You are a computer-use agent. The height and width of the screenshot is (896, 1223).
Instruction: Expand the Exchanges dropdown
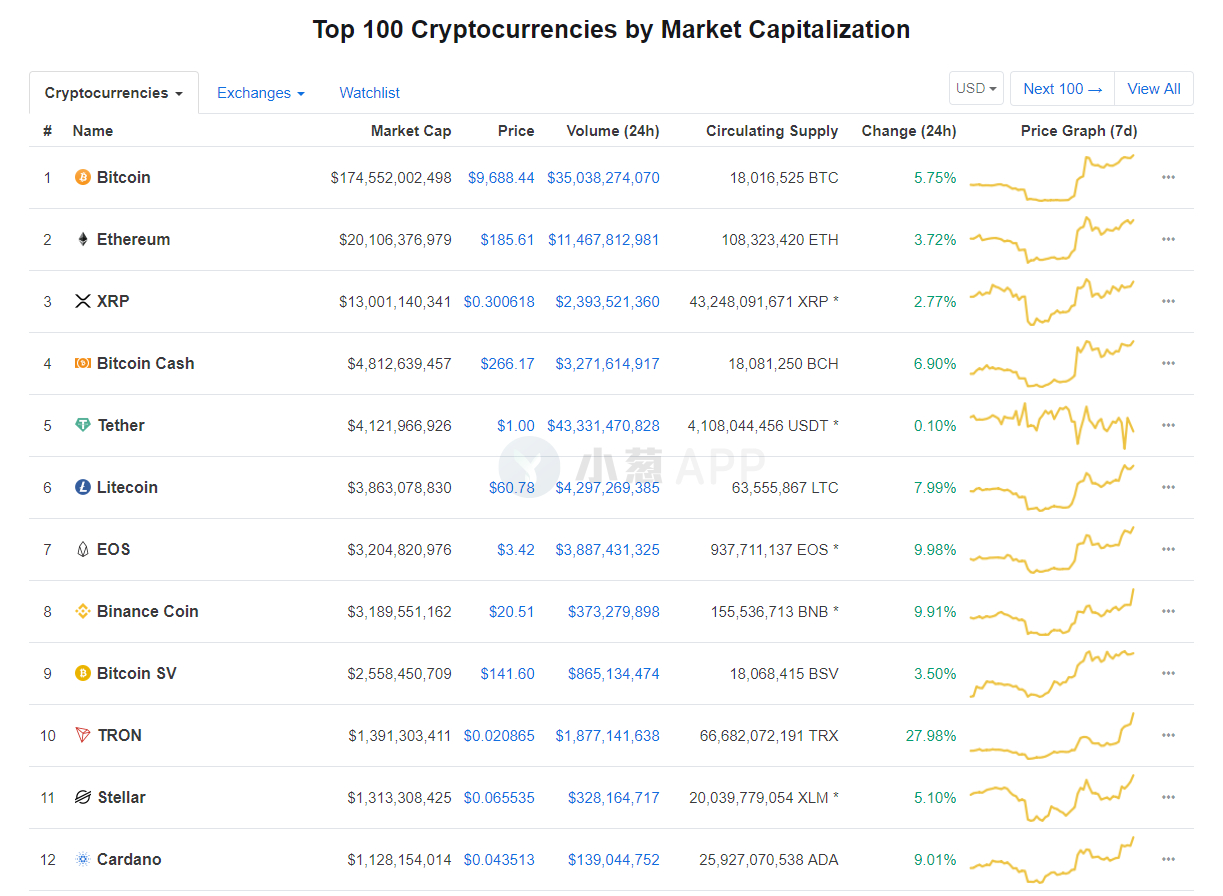pyautogui.click(x=261, y=93)
